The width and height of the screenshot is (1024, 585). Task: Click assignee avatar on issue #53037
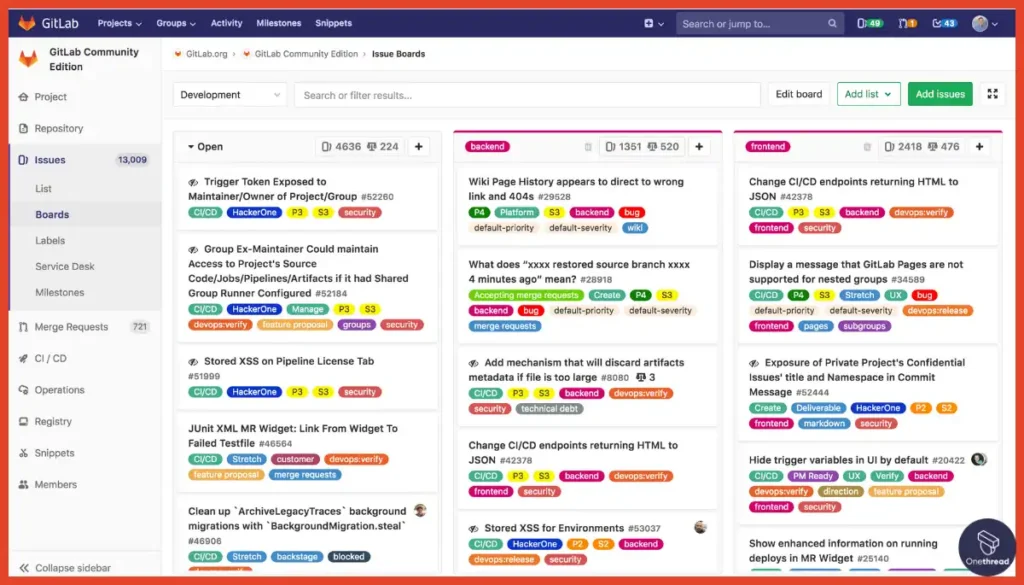point(700,528)
